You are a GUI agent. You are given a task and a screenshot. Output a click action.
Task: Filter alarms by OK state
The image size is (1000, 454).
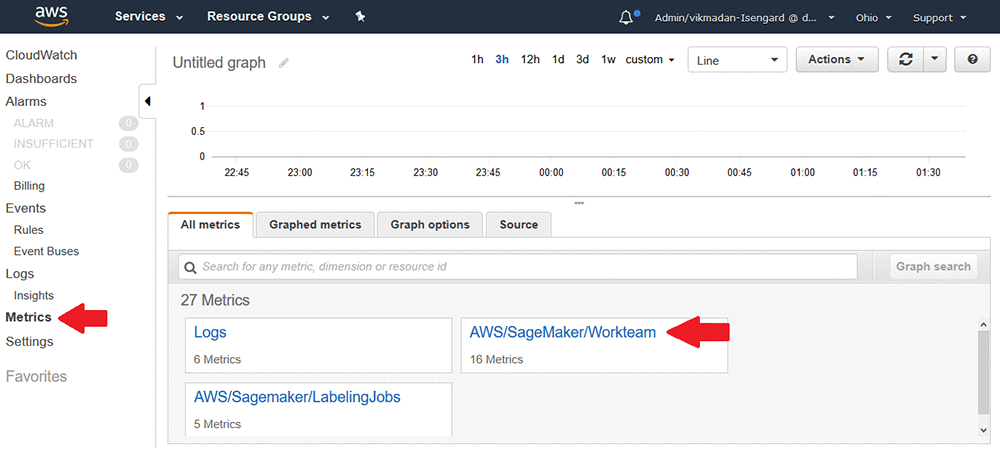[x=22, y=165]
